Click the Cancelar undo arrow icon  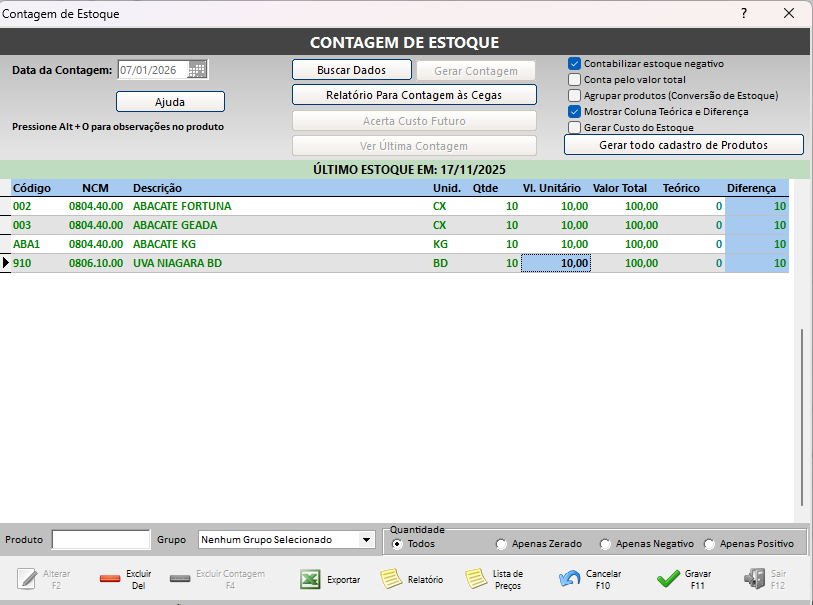click(x=570, y=579)
